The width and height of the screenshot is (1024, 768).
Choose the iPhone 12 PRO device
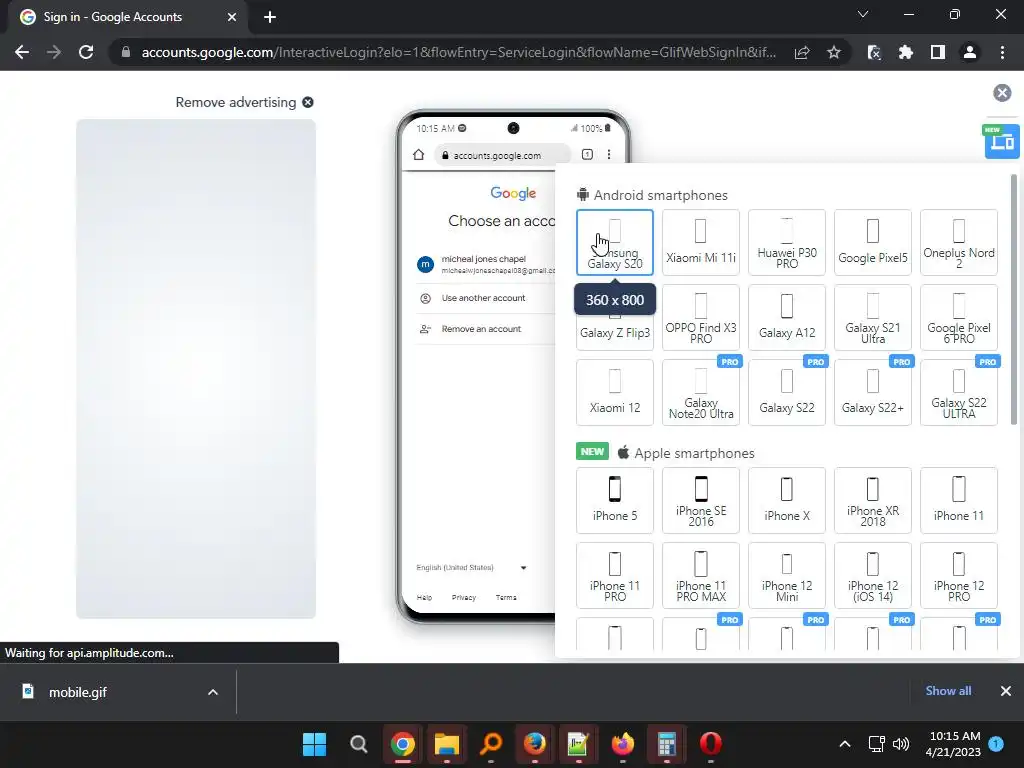[959, 575]
